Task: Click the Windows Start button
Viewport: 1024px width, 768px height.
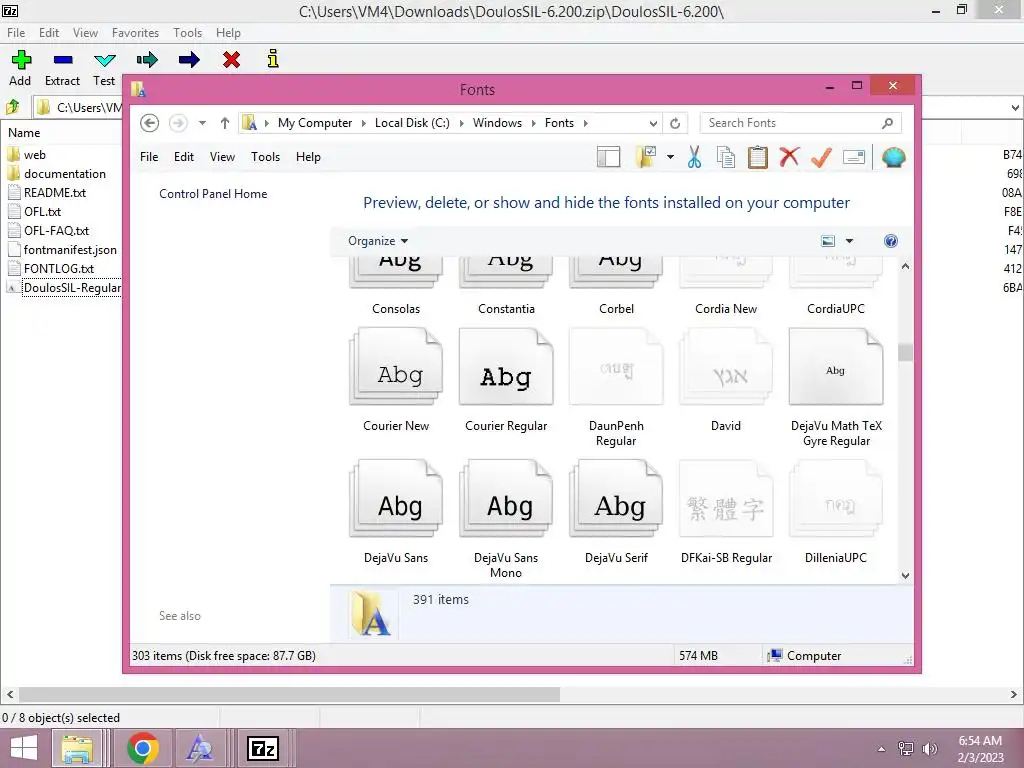Action: tap(24, 748)
